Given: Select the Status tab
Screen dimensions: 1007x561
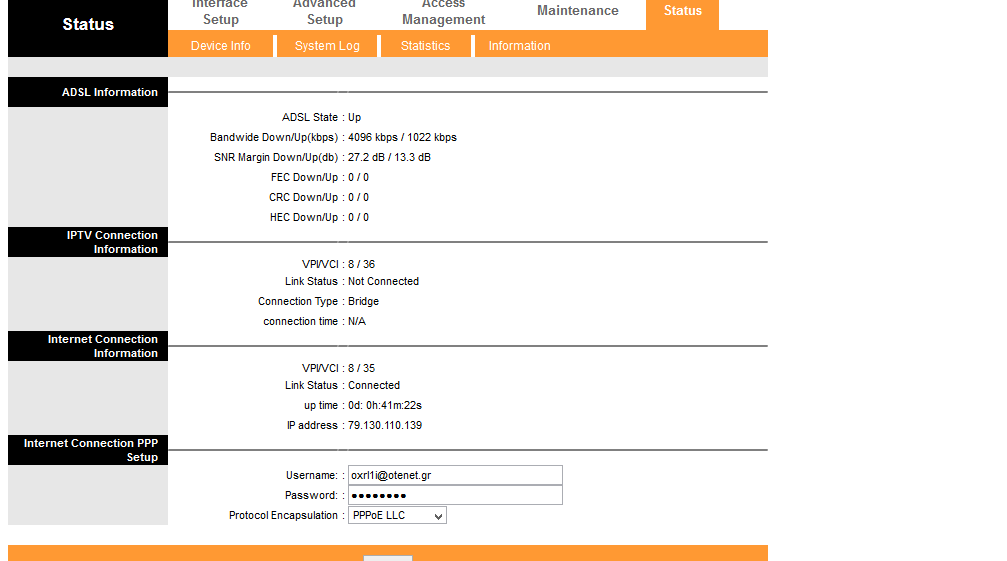Looking at the screenshot, I should (x=682, y=11).
